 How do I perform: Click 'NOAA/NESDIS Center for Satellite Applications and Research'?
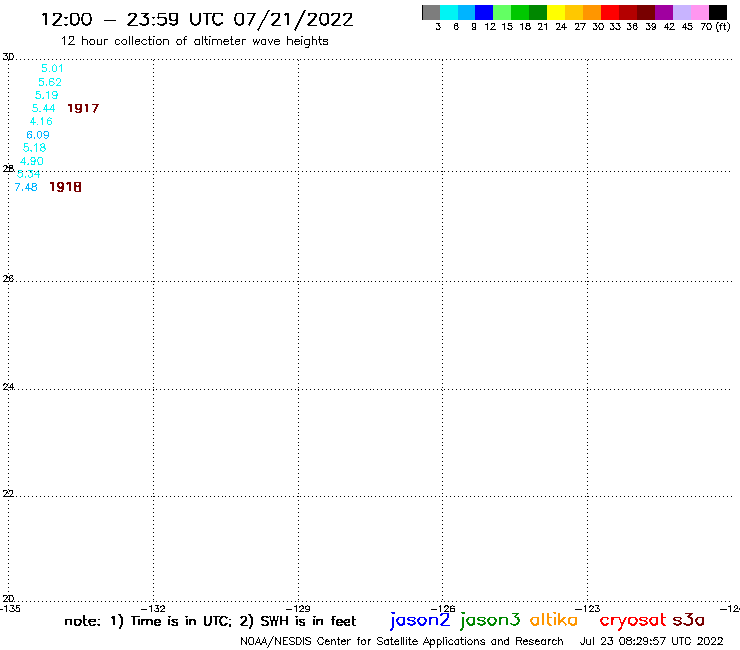coord(402,642)
